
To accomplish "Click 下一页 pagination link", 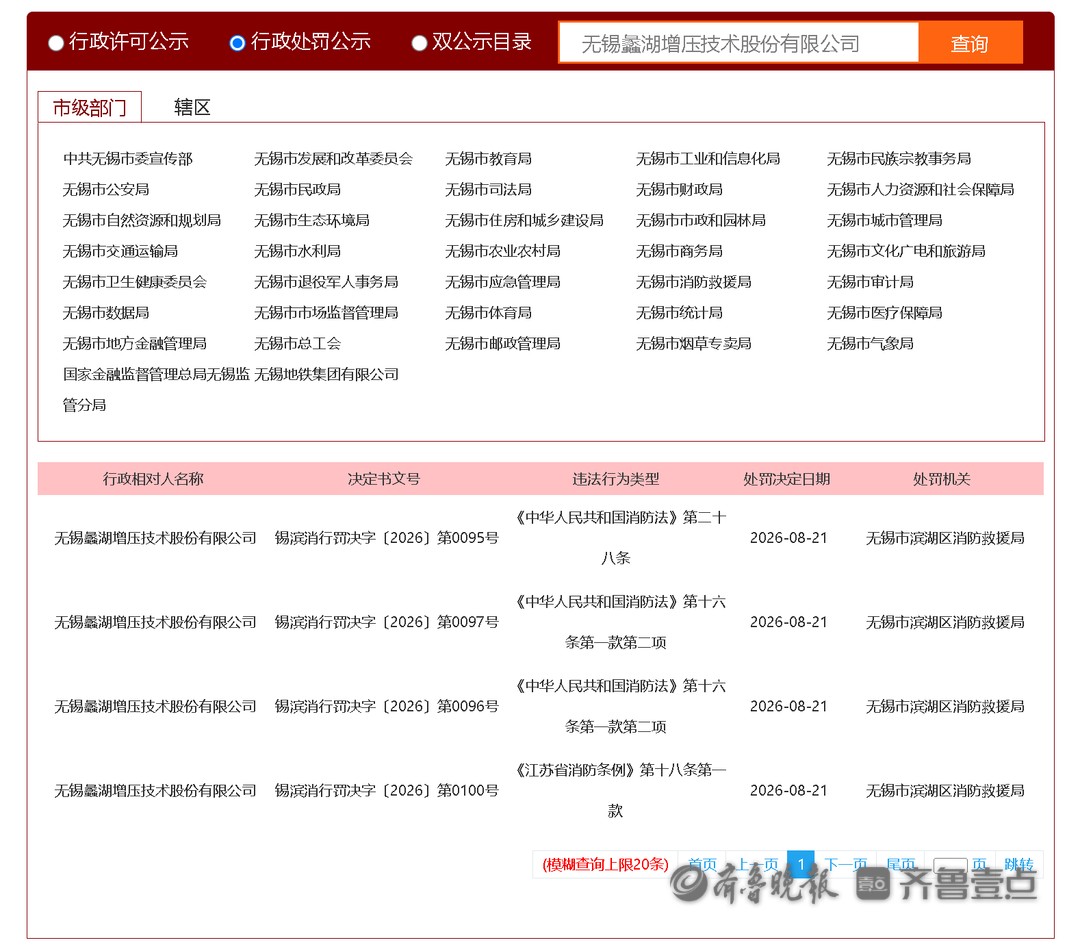I will pos(846,864).
